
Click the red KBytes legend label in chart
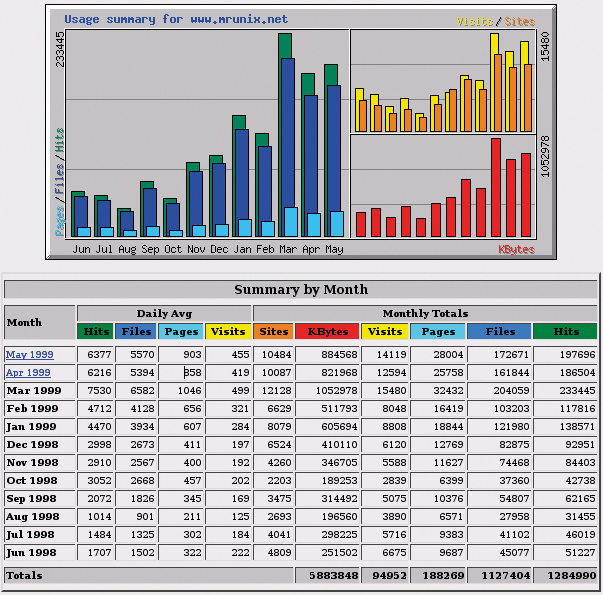click(x=516, y=249)
